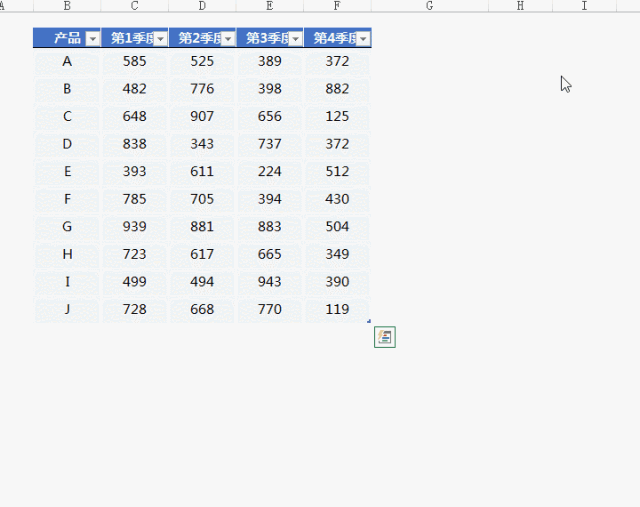Open the 第2季度 filter dropdown arrow
Image resolution: width=640 pixels, height=507 pixels.
click(228, 39)
